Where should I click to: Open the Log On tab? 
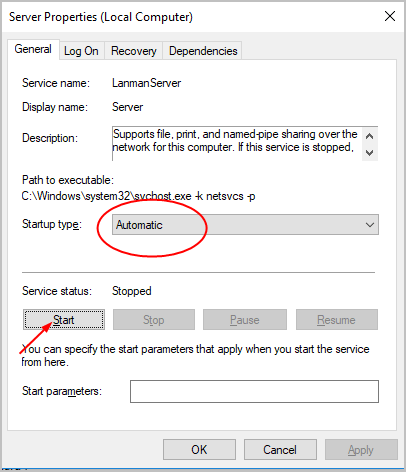tap(81, 51)
